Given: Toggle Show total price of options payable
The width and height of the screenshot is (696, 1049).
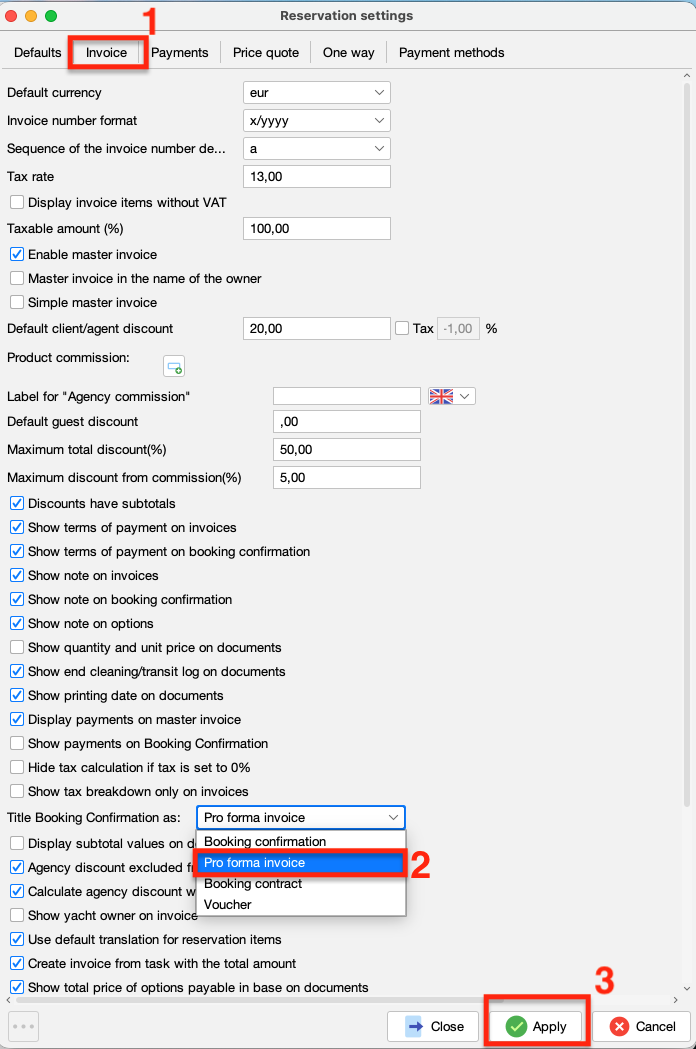Looking at the screenshot, I should click(17, 987).
